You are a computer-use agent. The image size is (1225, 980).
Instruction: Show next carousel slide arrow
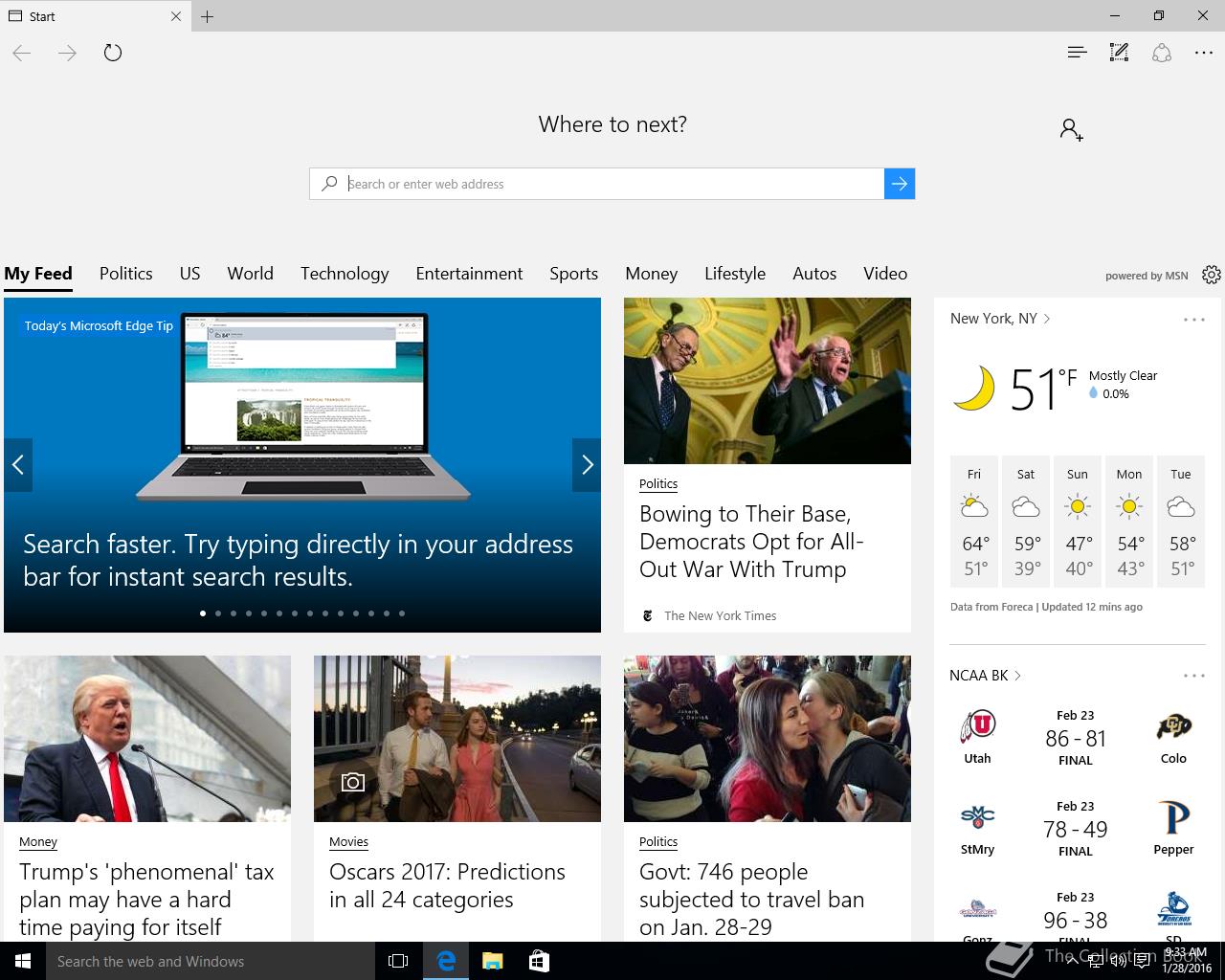(587, 465)
